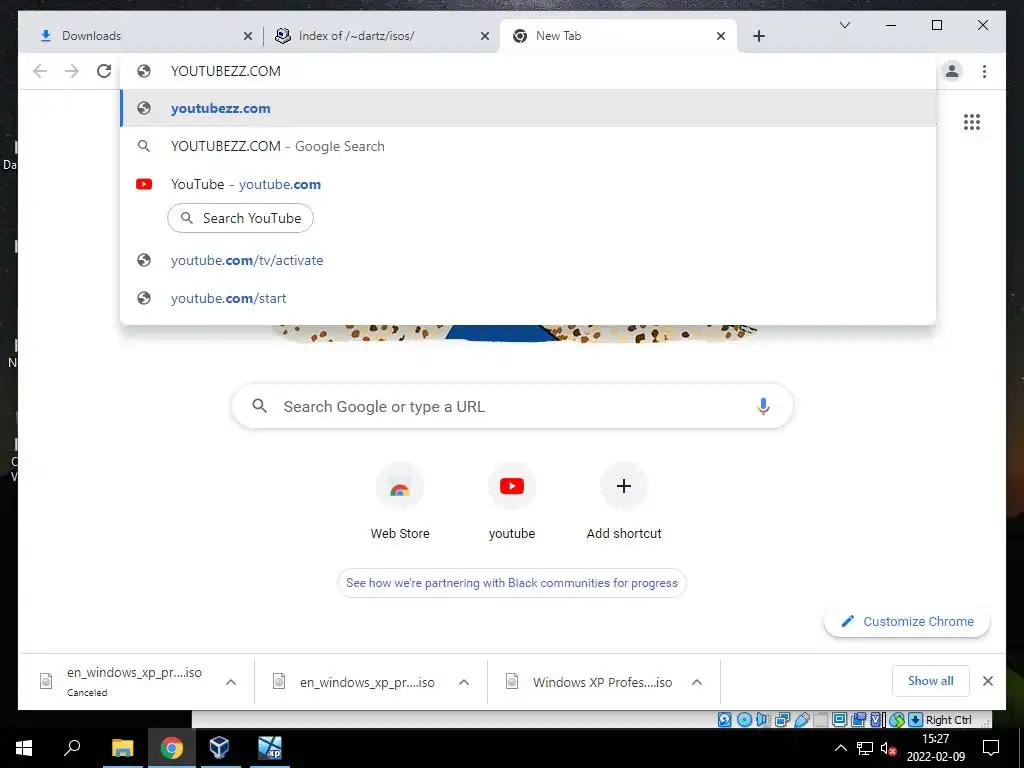Click the VirtualBox optical disc status icon
Image resolution: width=1024 pixels, height=768 pixels.
tap(744, 720)
